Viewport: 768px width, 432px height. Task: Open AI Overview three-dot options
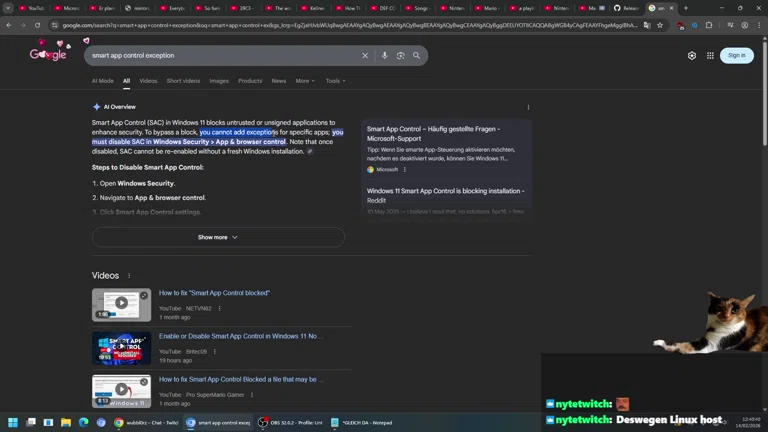click(528, 107)
